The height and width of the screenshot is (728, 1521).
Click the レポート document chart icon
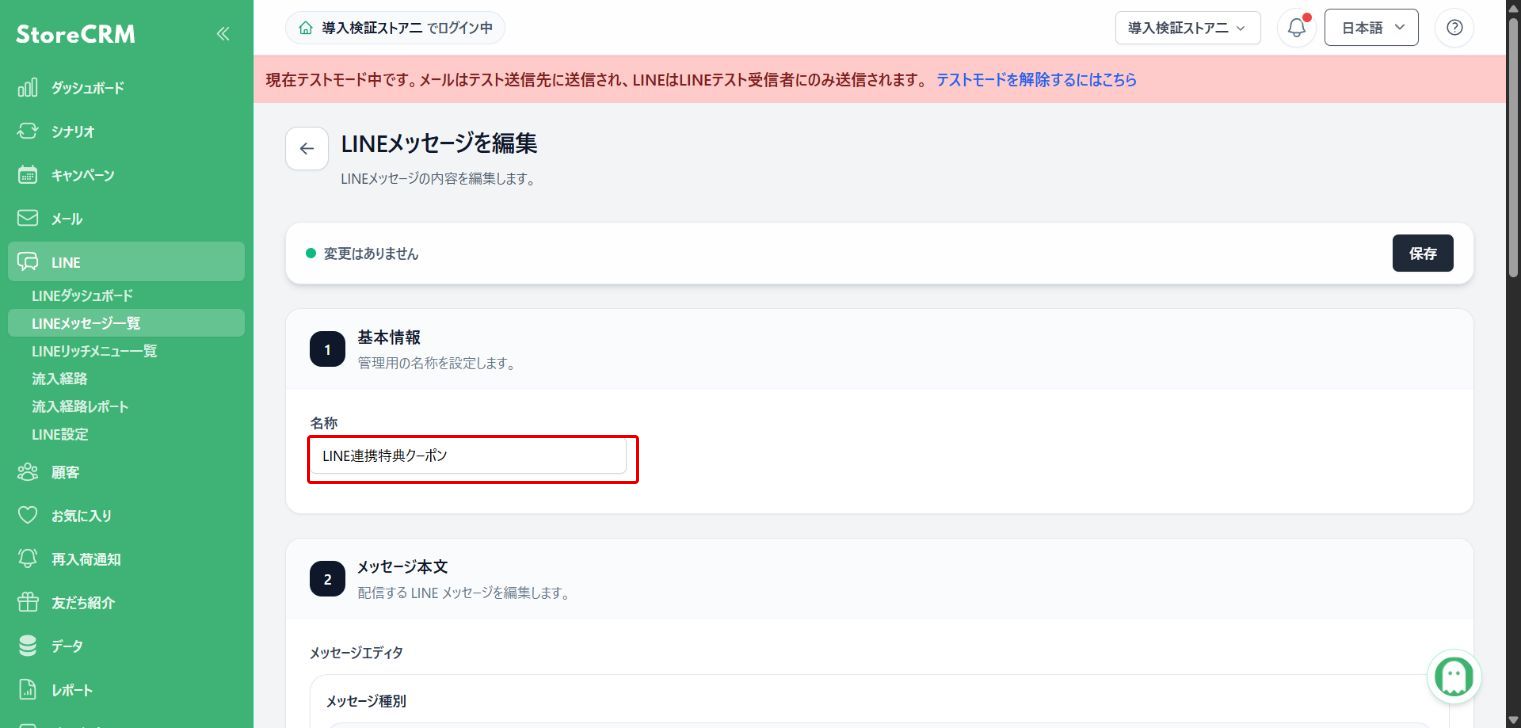coord(28,690)
